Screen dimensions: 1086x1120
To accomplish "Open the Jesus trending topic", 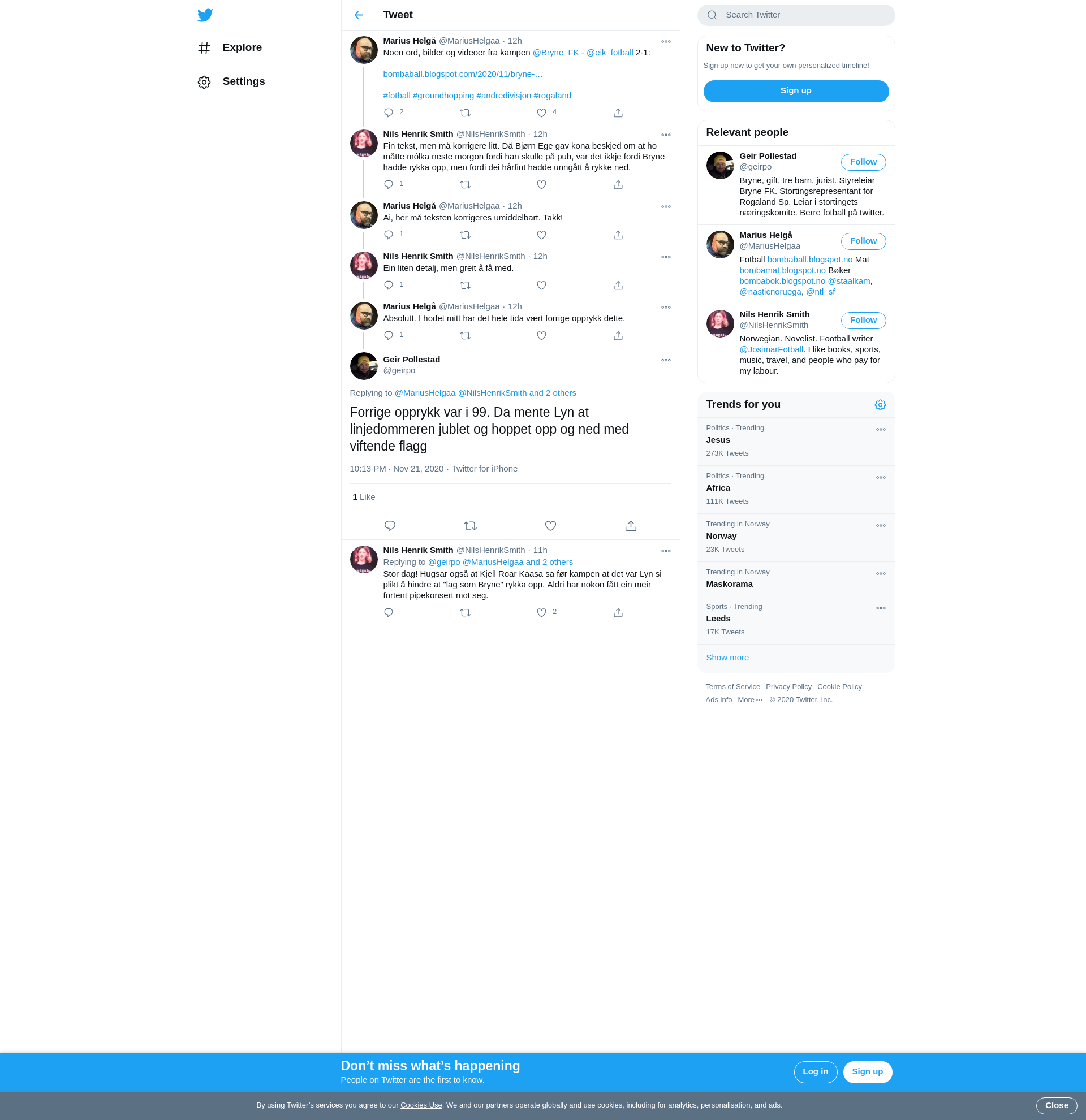I will 796,441.
